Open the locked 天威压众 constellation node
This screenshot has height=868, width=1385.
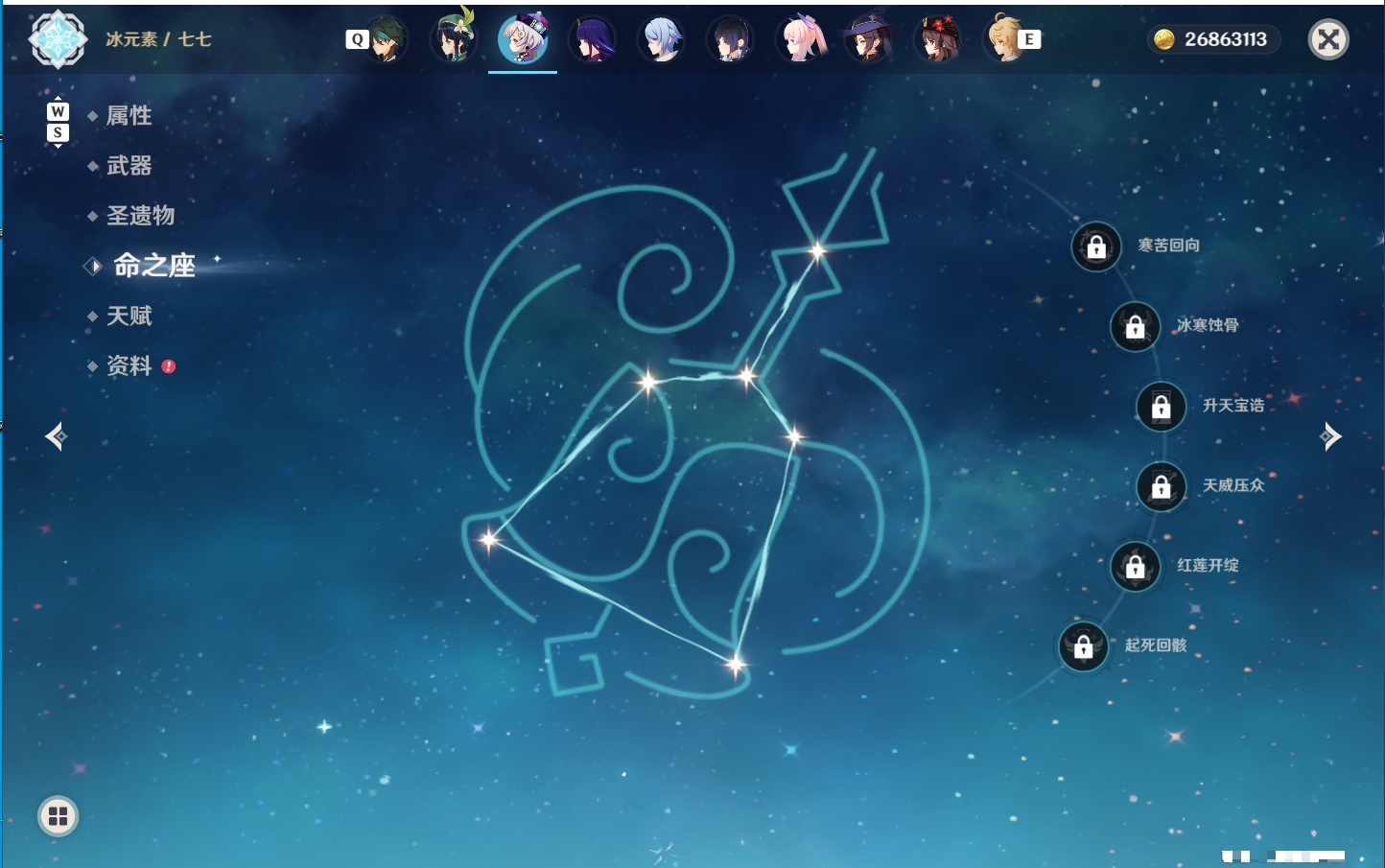tap(1161, 486)
